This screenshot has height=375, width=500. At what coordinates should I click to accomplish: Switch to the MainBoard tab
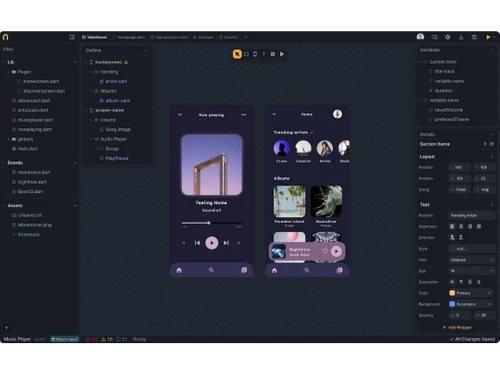[94, 37]
